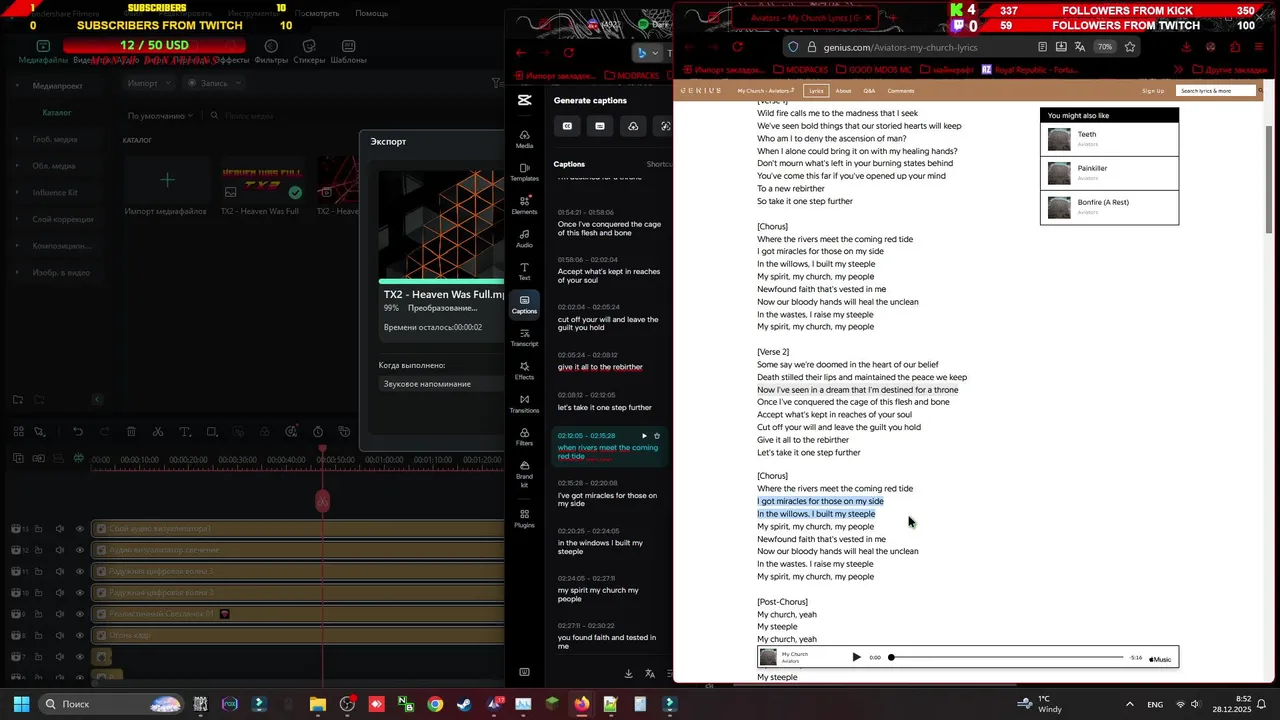Mute track 9 with its speaker icon

(60, 614)
